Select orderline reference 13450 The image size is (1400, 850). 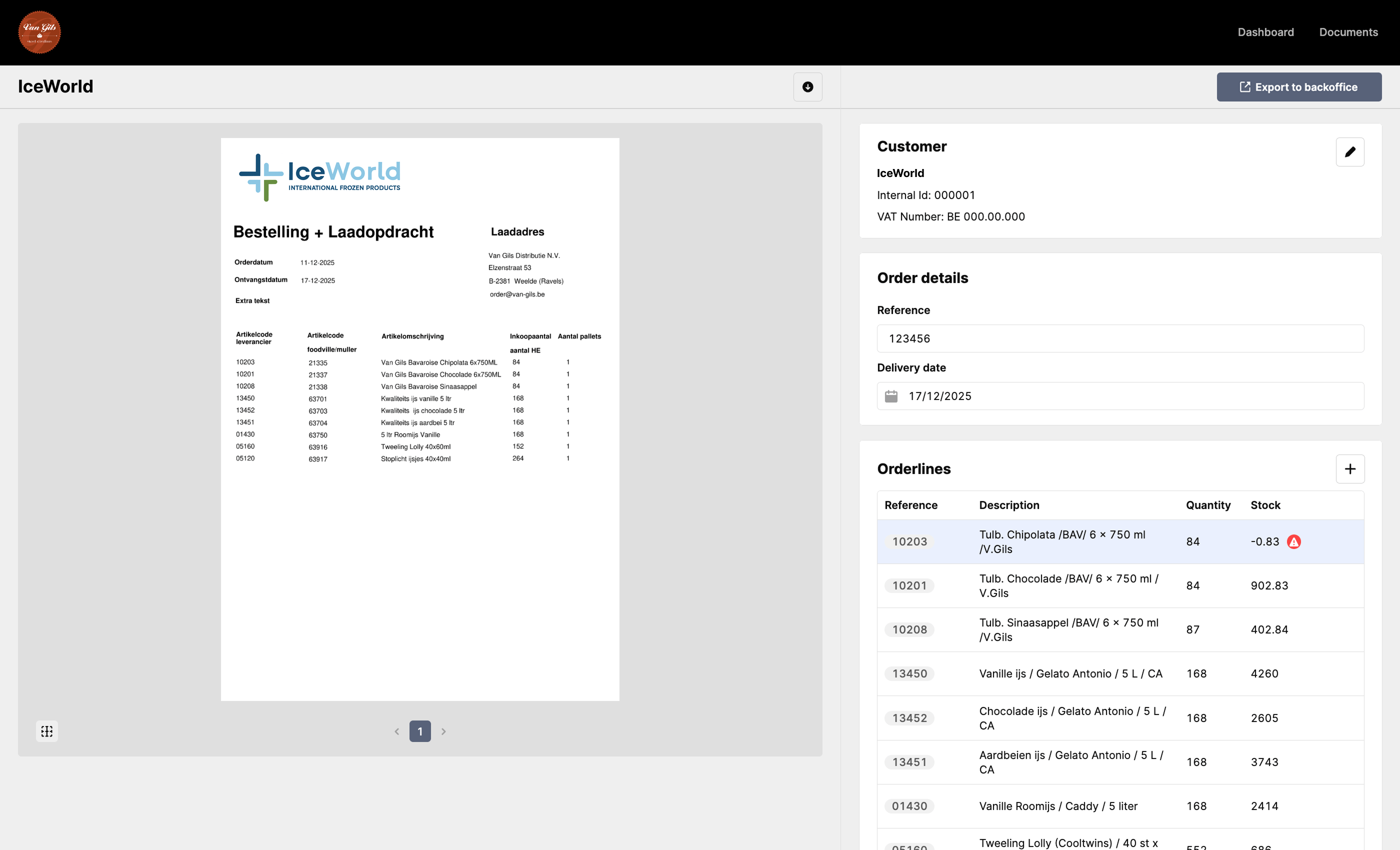(x=909, y=674)
